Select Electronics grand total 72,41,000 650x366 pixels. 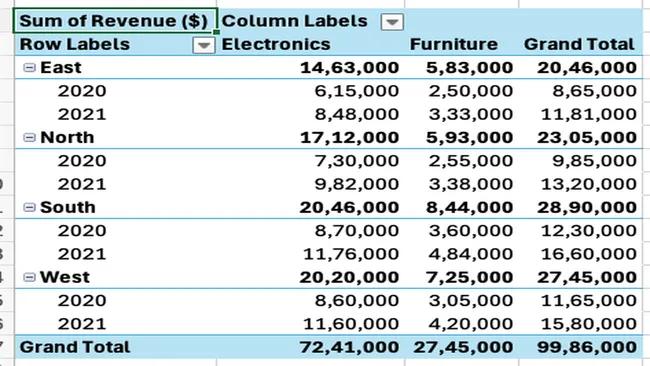(x=349, y=347)
